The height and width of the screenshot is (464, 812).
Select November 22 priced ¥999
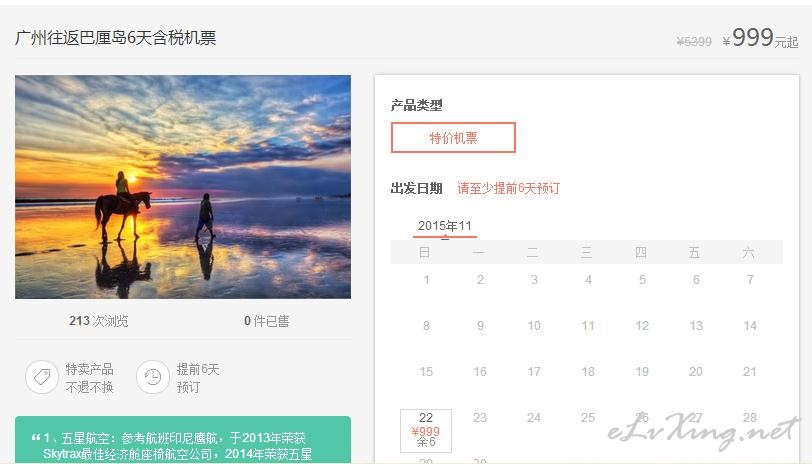[x=426, y=430]
